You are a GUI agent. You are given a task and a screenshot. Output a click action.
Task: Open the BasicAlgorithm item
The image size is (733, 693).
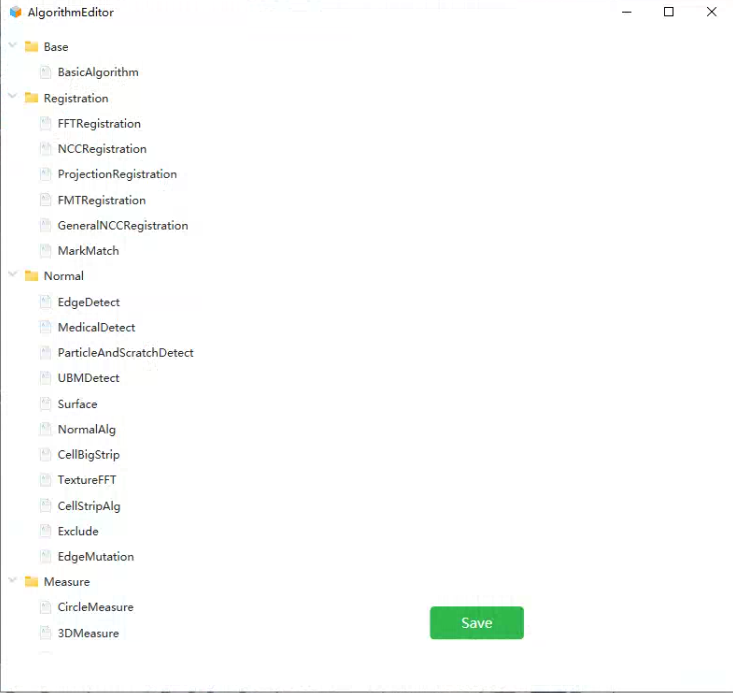tap(98, 72)
